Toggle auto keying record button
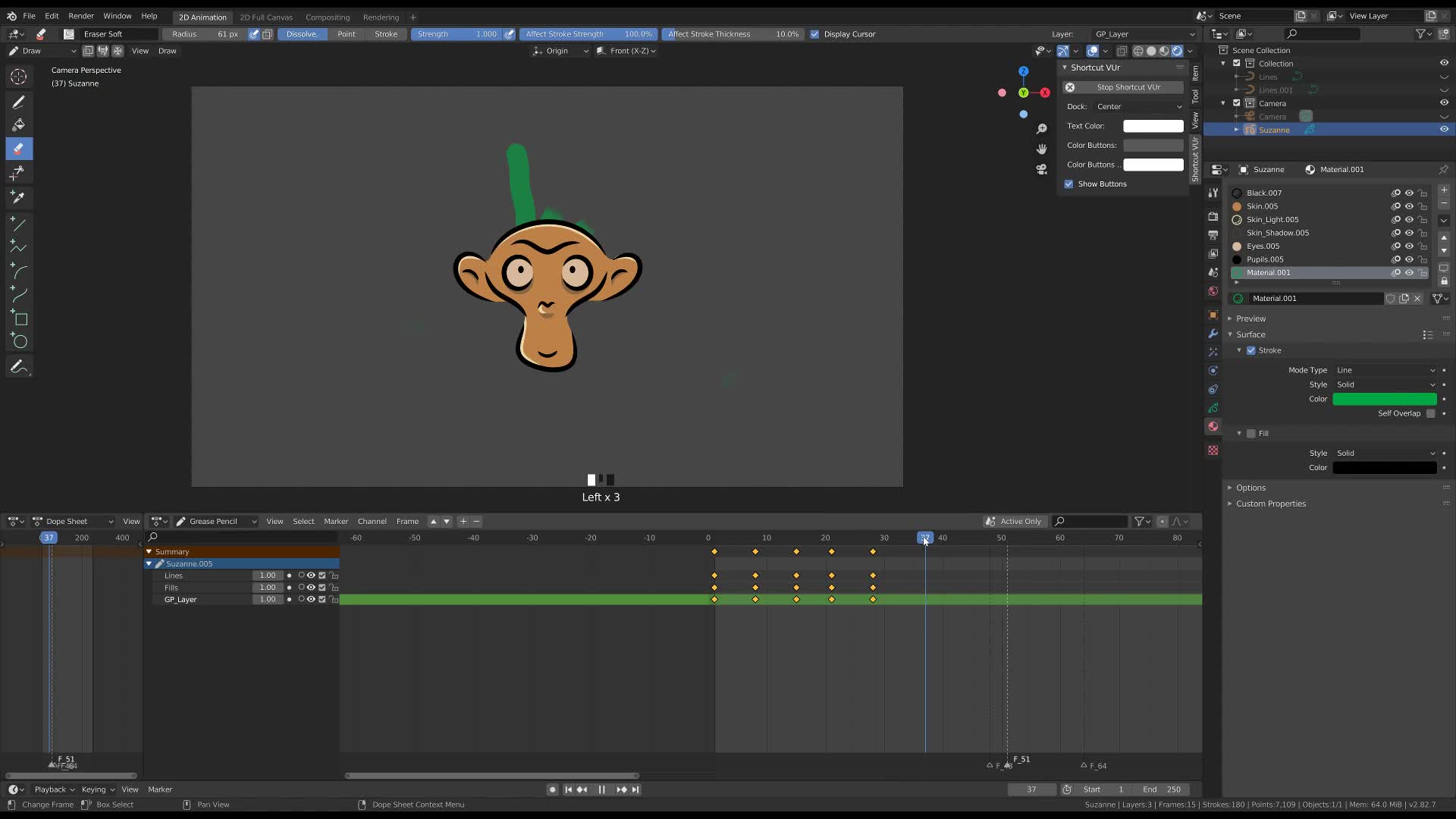 point(552,789)
